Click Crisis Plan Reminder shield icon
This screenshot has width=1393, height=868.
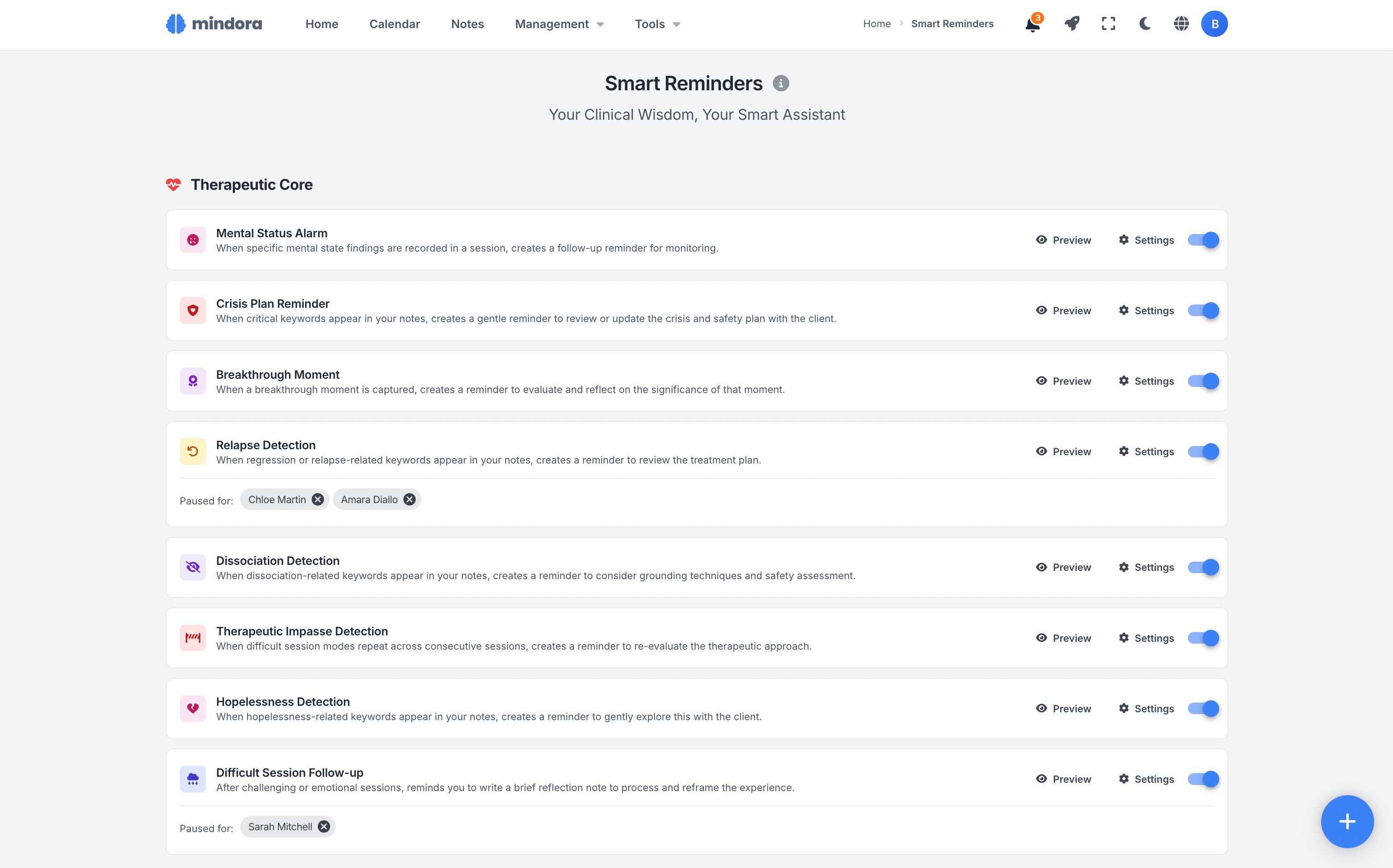tap(193, 311)
